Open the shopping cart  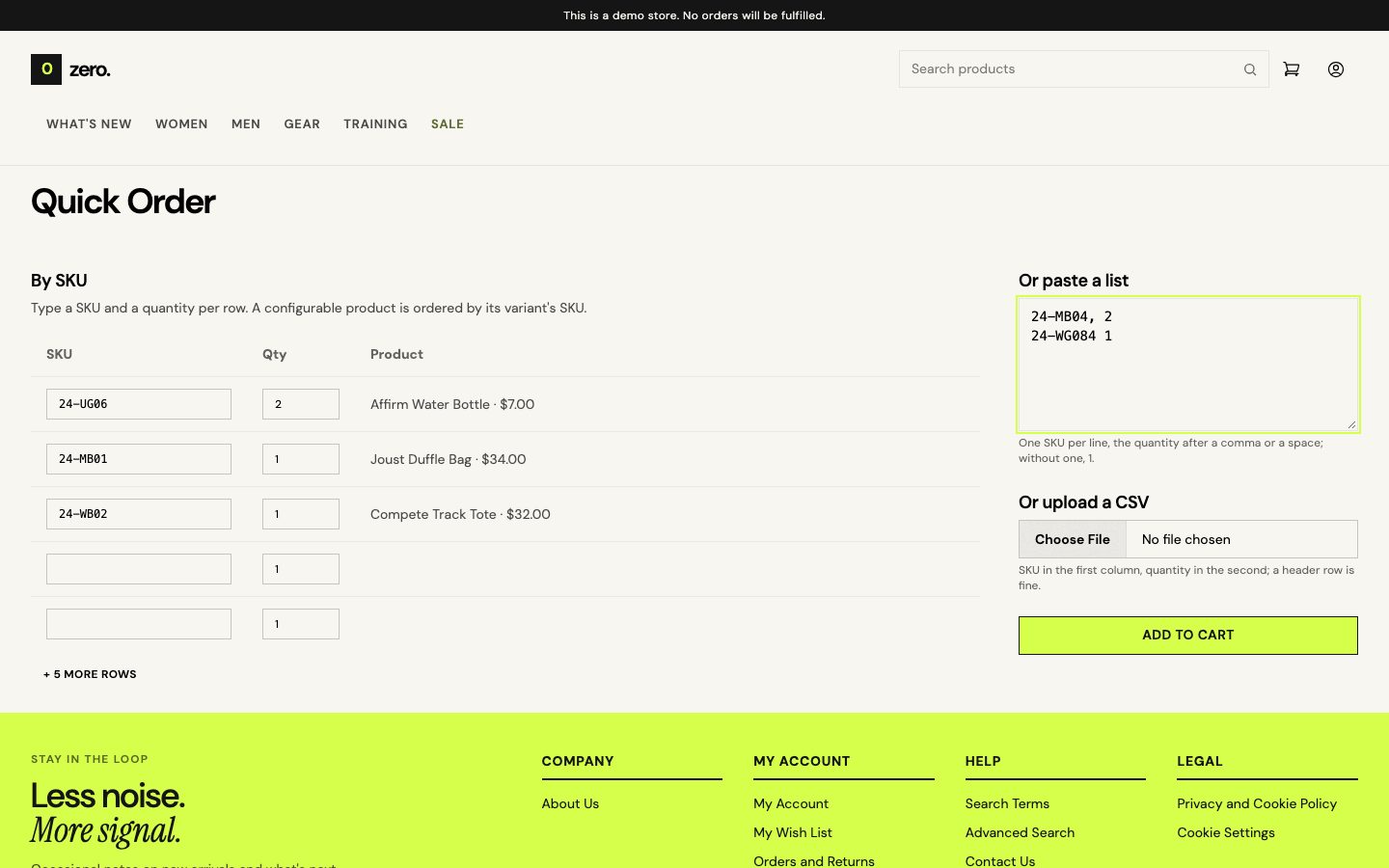pos(1292,69)
